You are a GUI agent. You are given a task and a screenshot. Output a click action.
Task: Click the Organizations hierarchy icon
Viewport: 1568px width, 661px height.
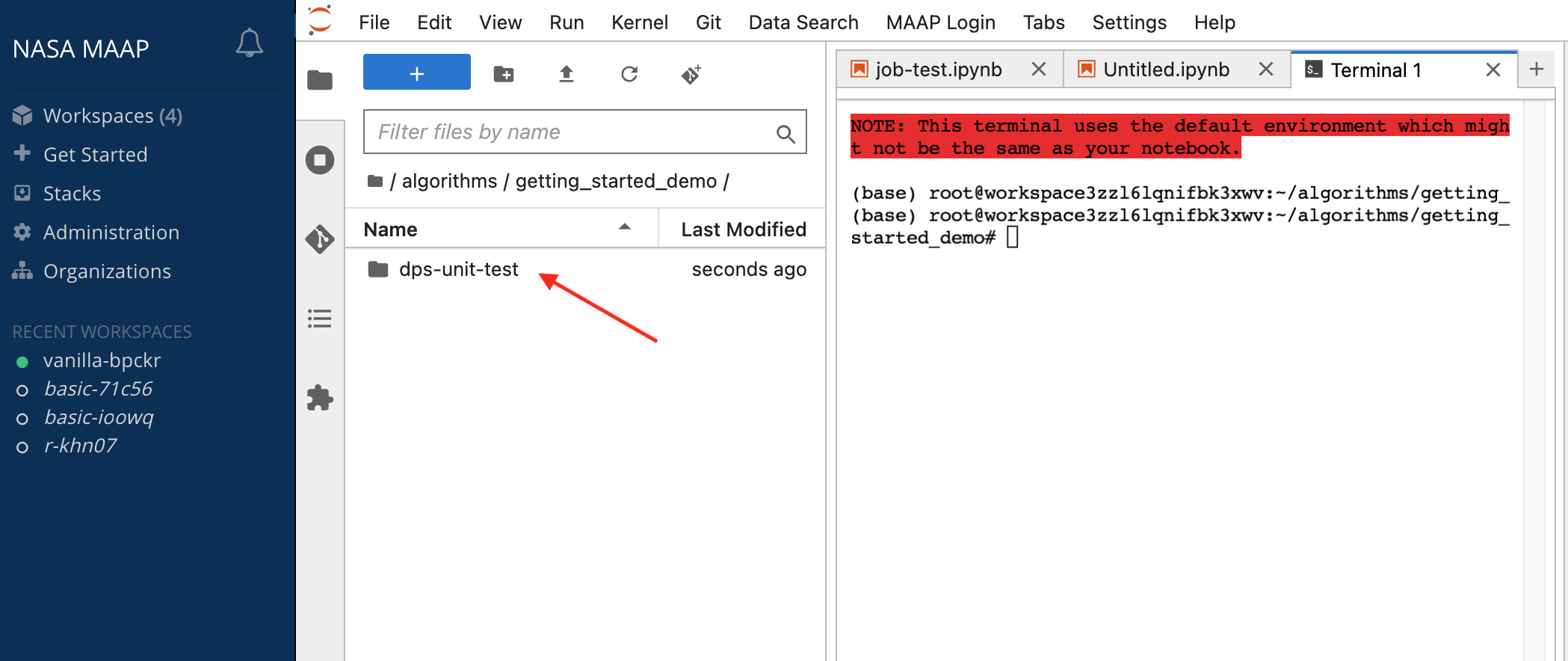pos(22,271)
